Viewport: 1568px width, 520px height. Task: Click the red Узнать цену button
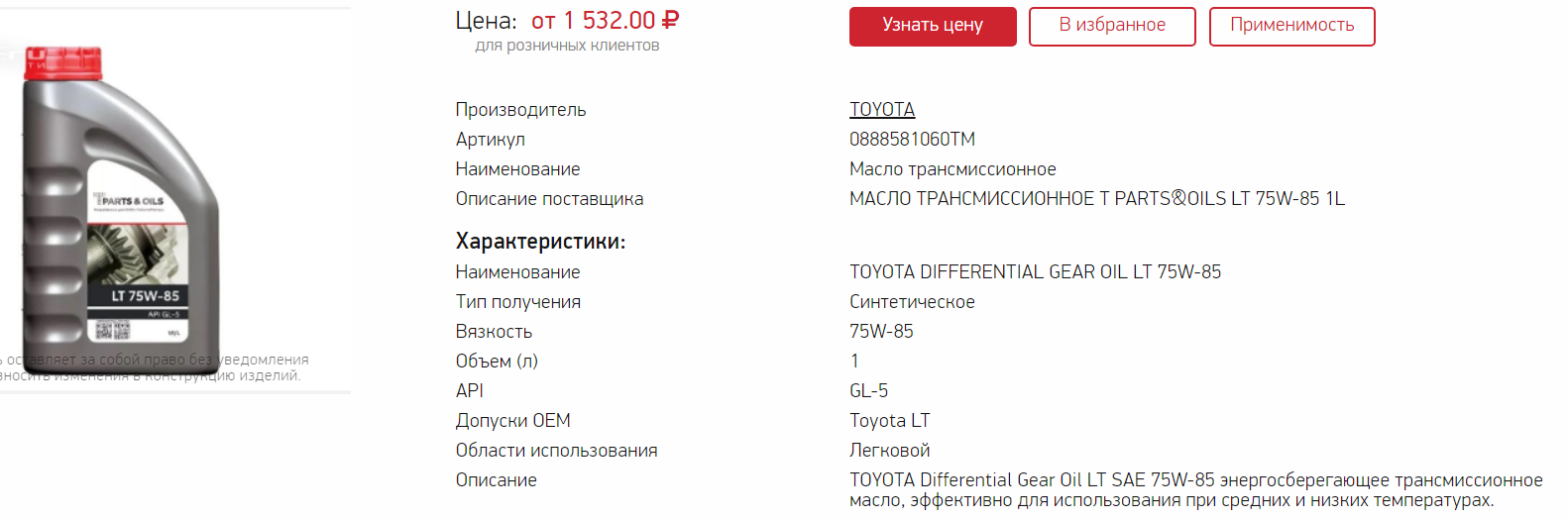tap(933, 27)
